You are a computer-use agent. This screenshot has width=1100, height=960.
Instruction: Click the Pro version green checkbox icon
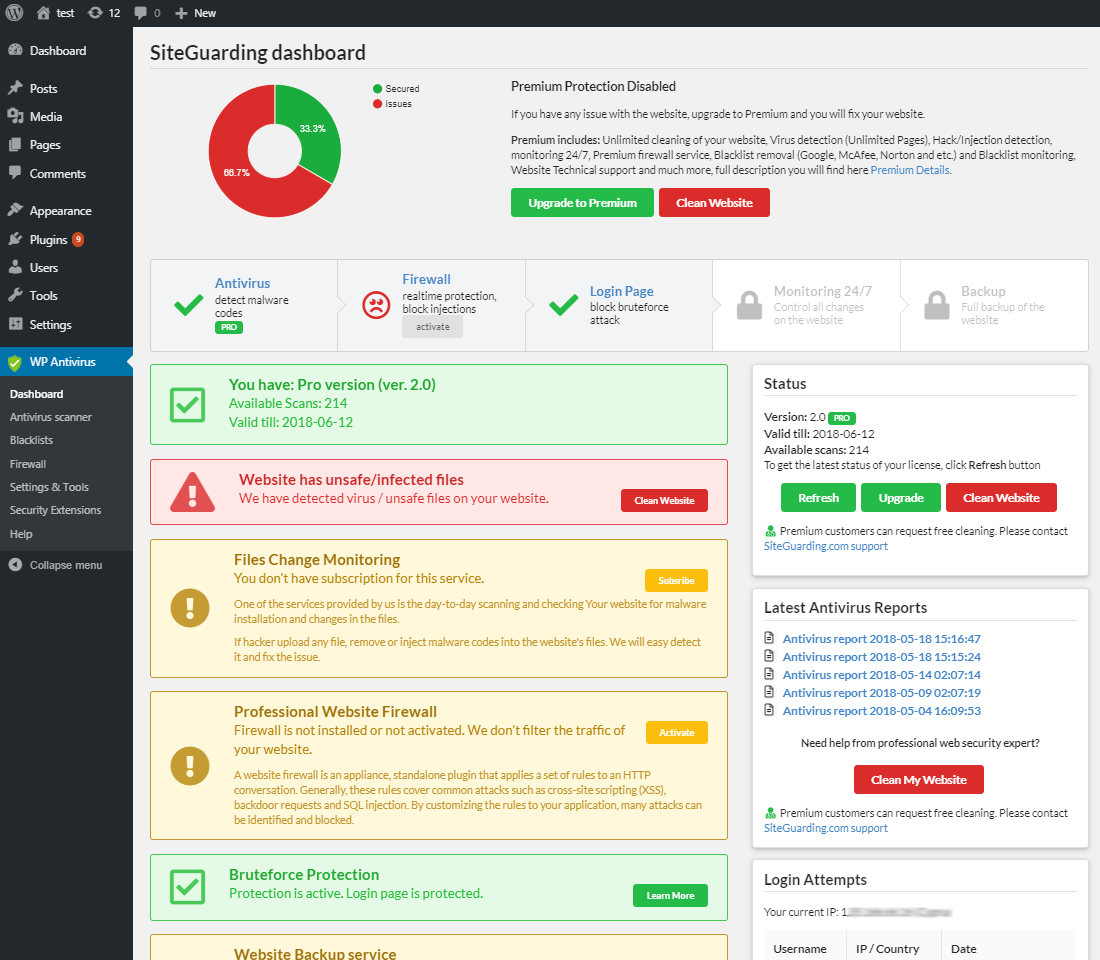(x=188, y=404)
